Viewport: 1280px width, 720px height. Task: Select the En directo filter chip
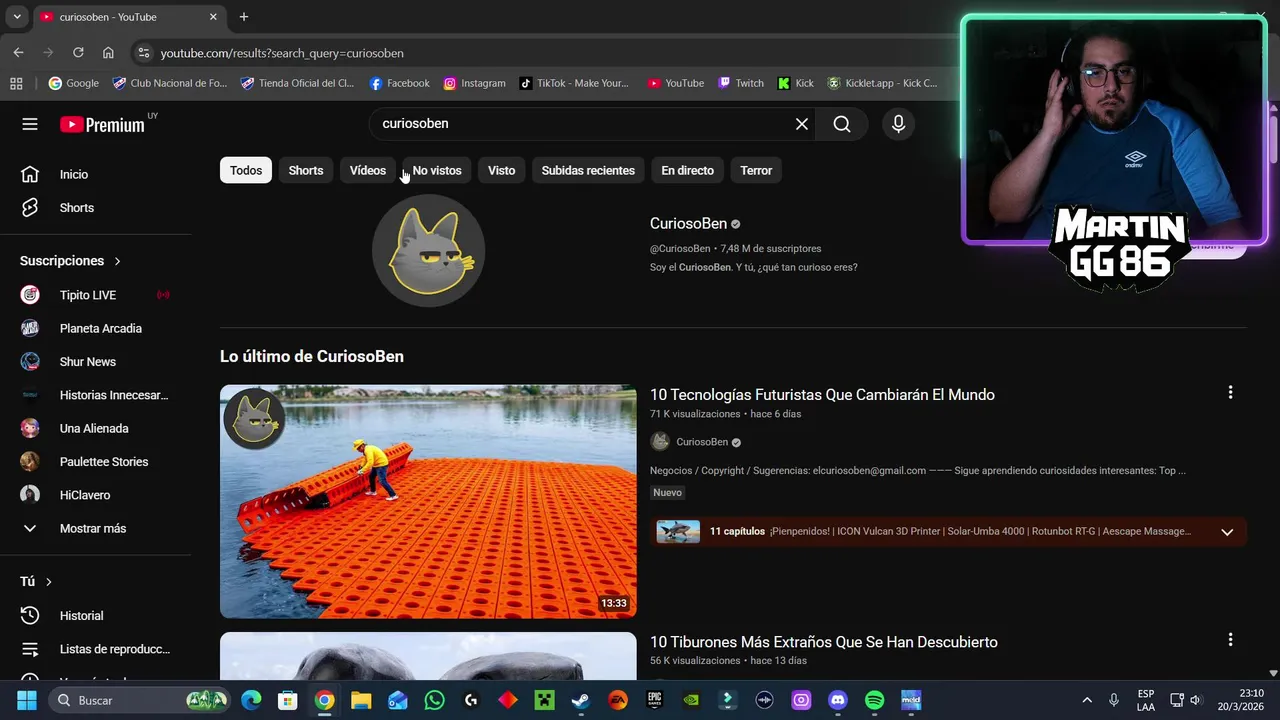point(687,170)
